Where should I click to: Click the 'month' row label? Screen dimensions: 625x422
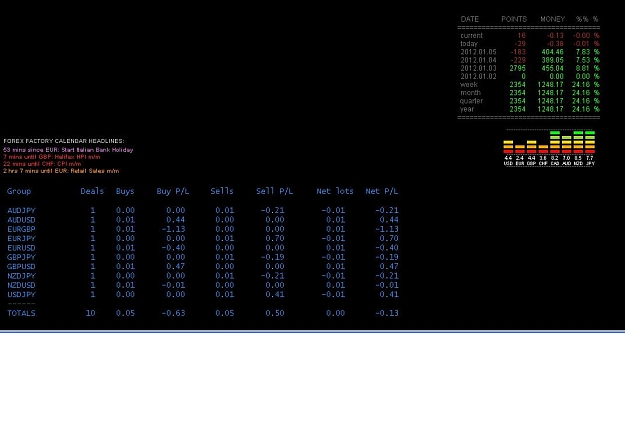click(x=470, y=93)
